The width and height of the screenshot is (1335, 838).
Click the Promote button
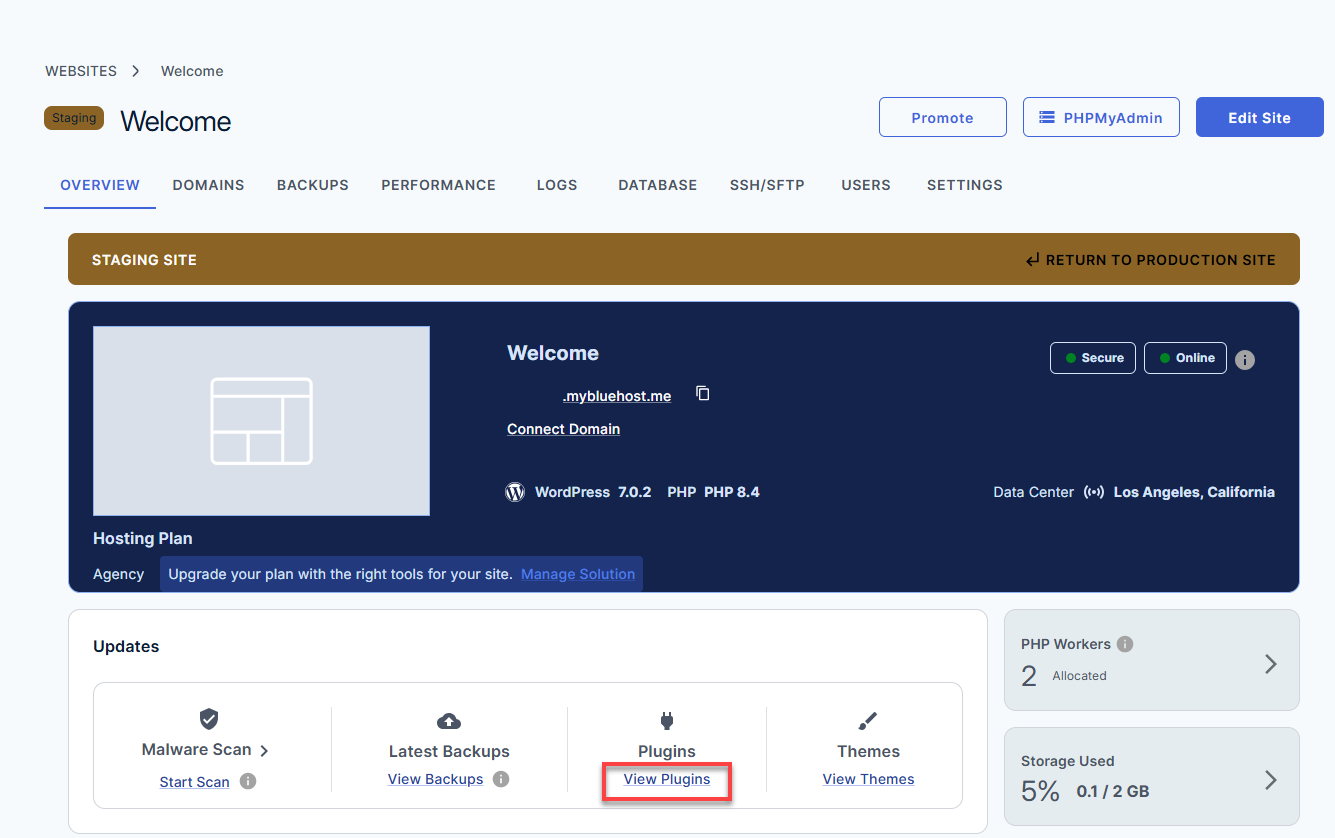click(x=943, y=117)
